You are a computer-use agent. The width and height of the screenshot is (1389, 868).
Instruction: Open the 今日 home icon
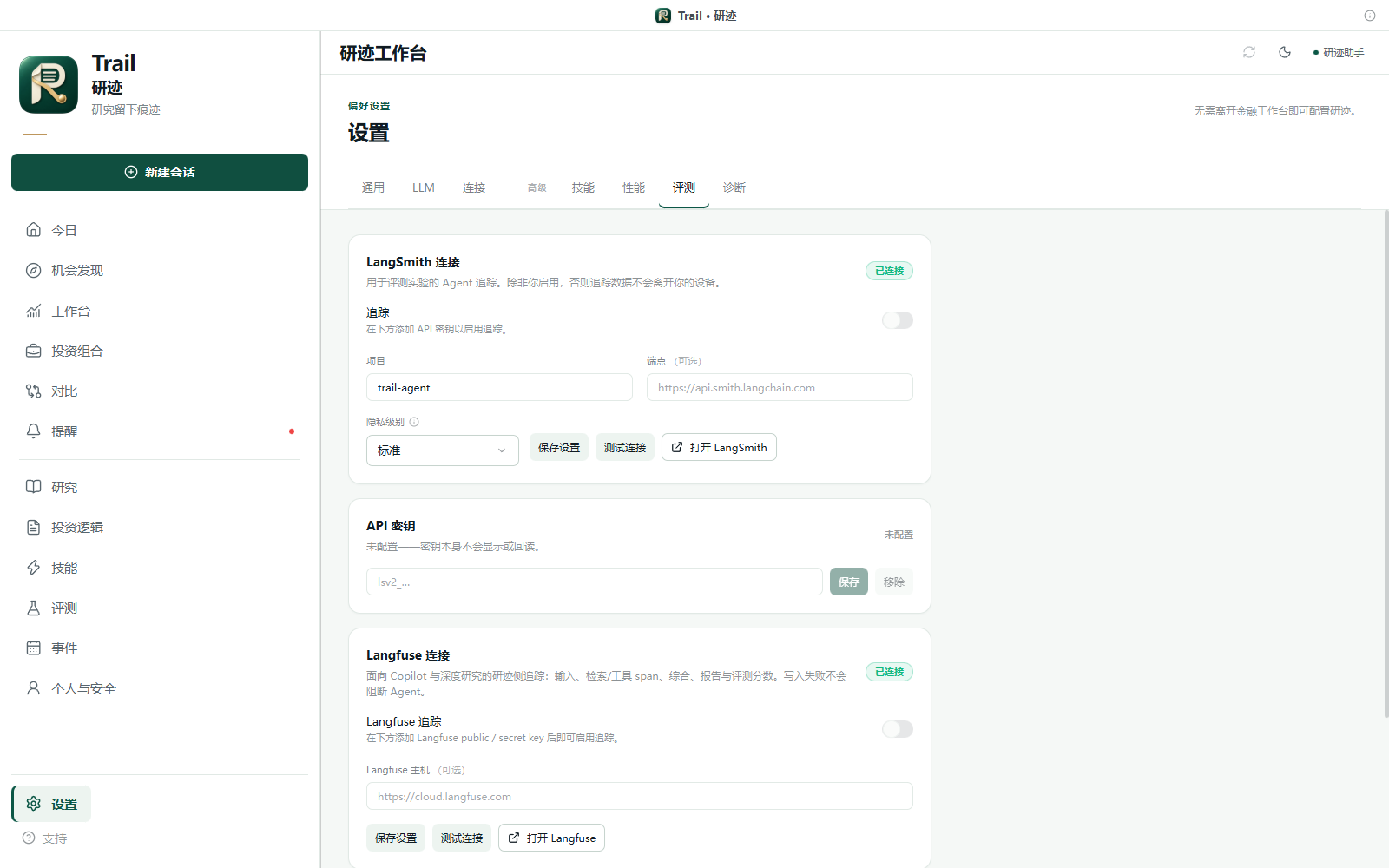click(x=33, y=230)
